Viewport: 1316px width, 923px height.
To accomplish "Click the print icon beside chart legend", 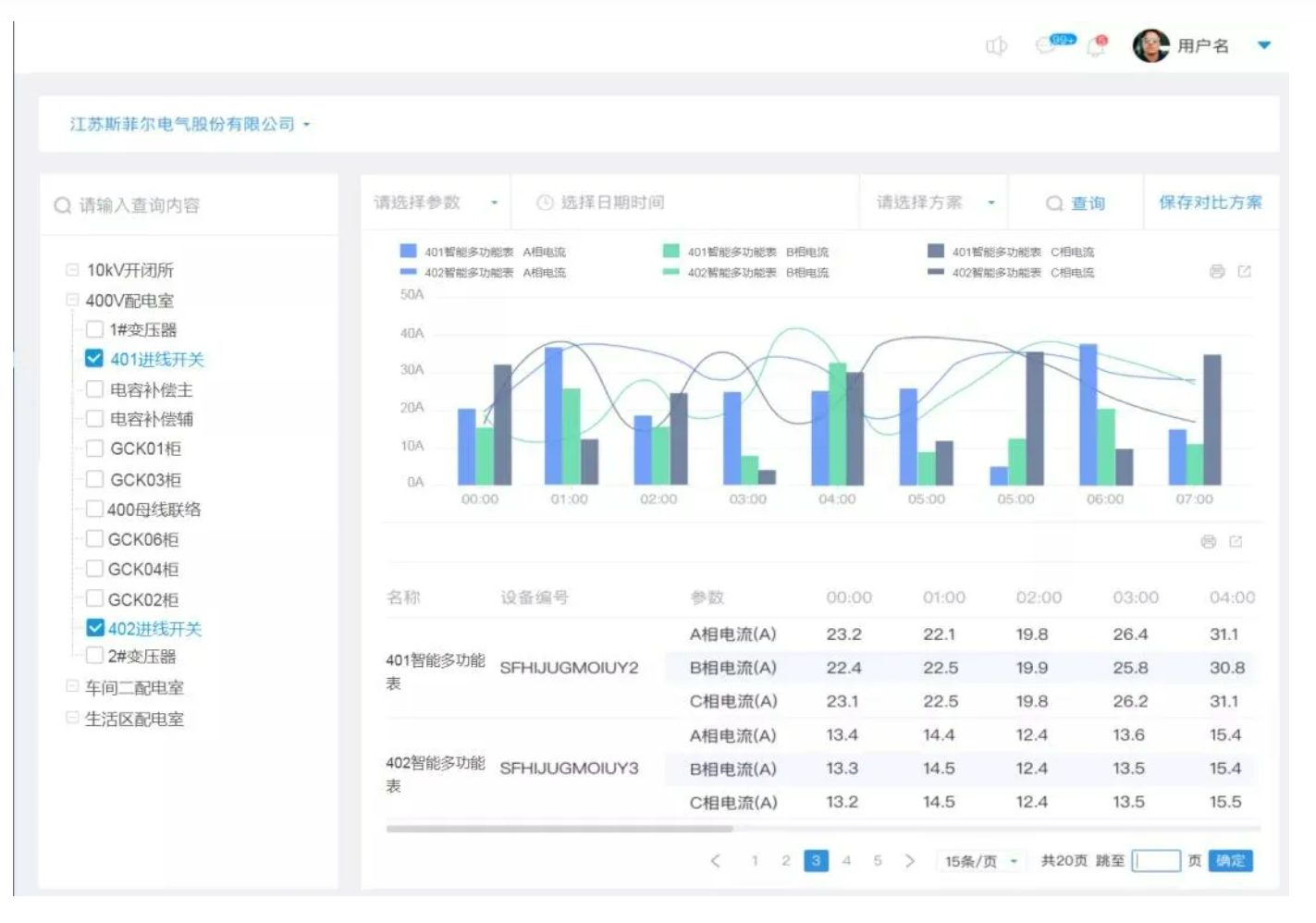I will 1217,271.
